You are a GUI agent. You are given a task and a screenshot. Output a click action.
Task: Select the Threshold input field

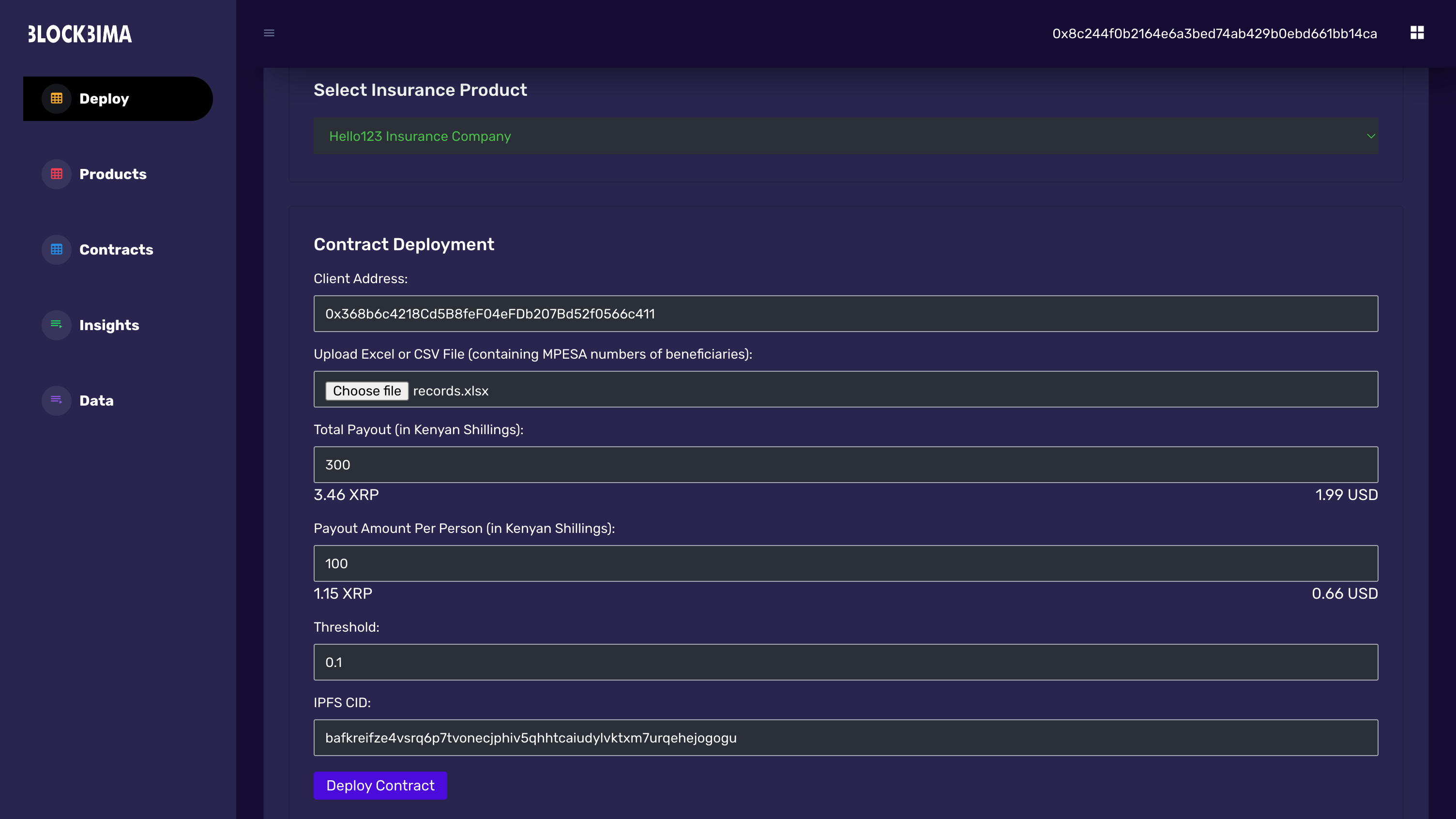click(846, 662)
